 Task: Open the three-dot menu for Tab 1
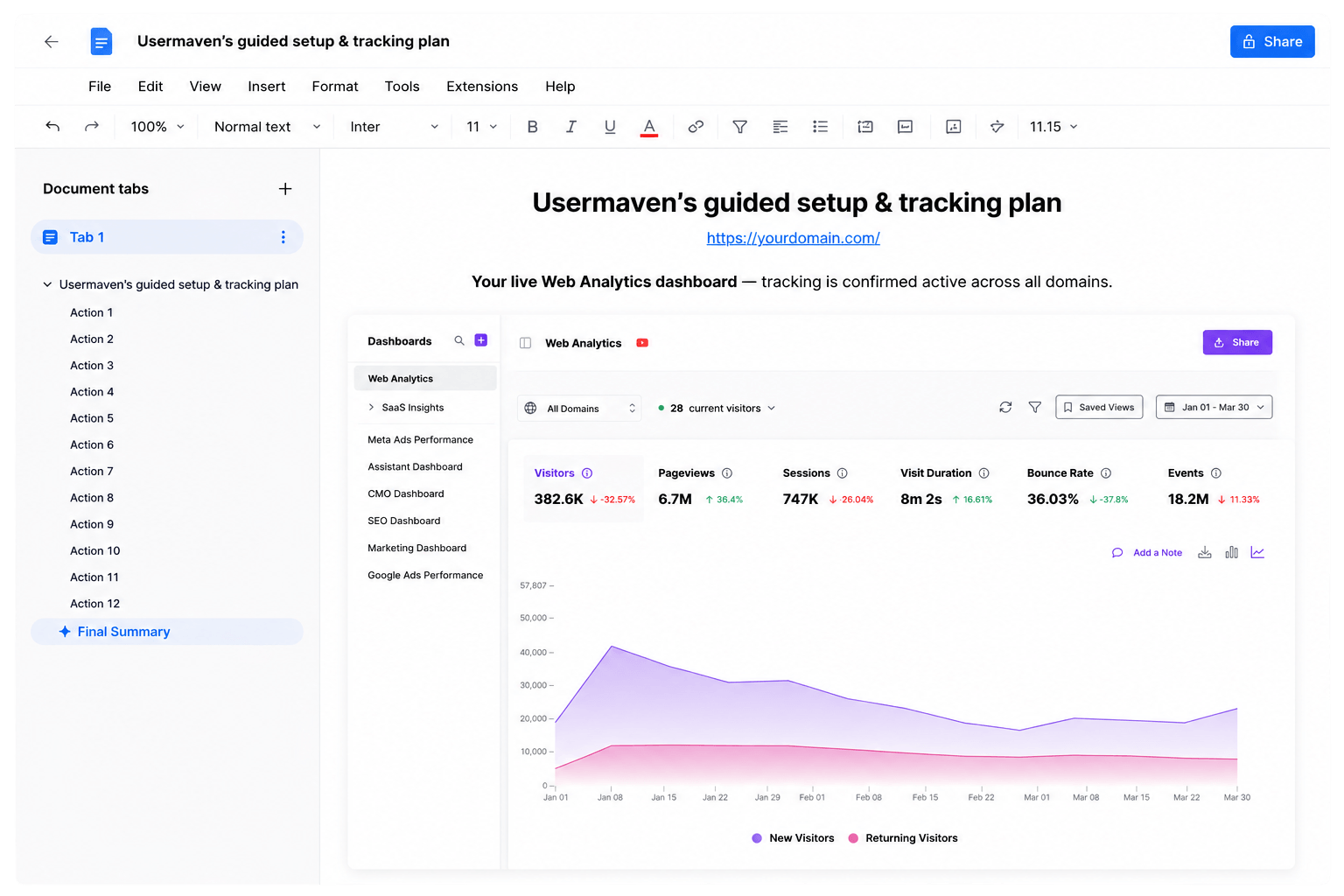click(x=283, y=237)
